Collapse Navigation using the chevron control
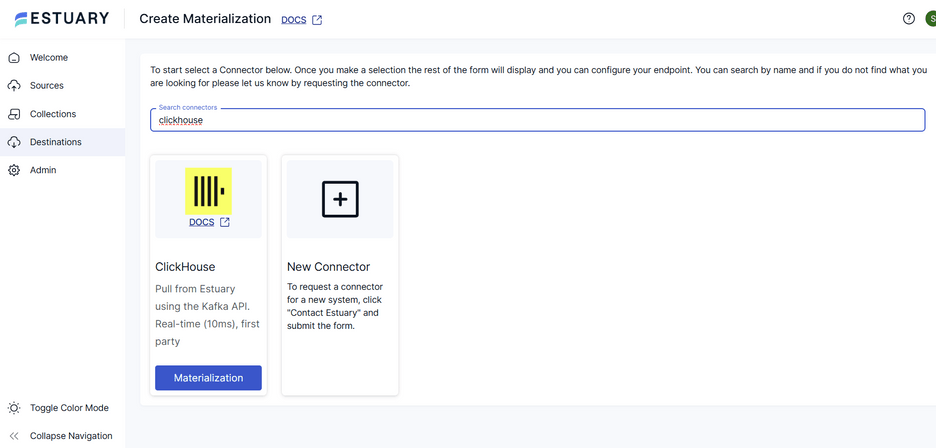The height and width of the screenshot is (448, 936). (x=14, y=436)
